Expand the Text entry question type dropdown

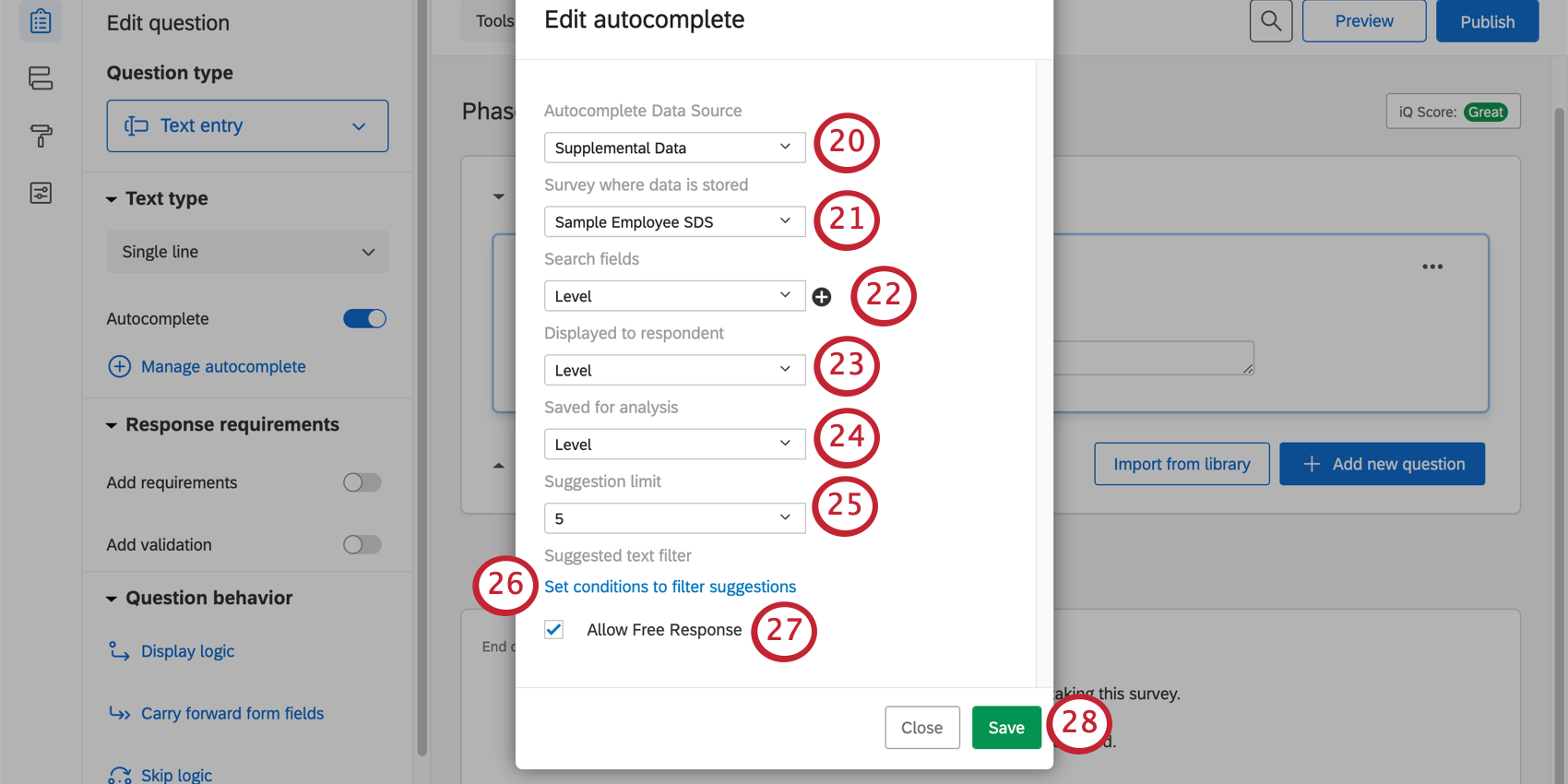tap(247, 126)
